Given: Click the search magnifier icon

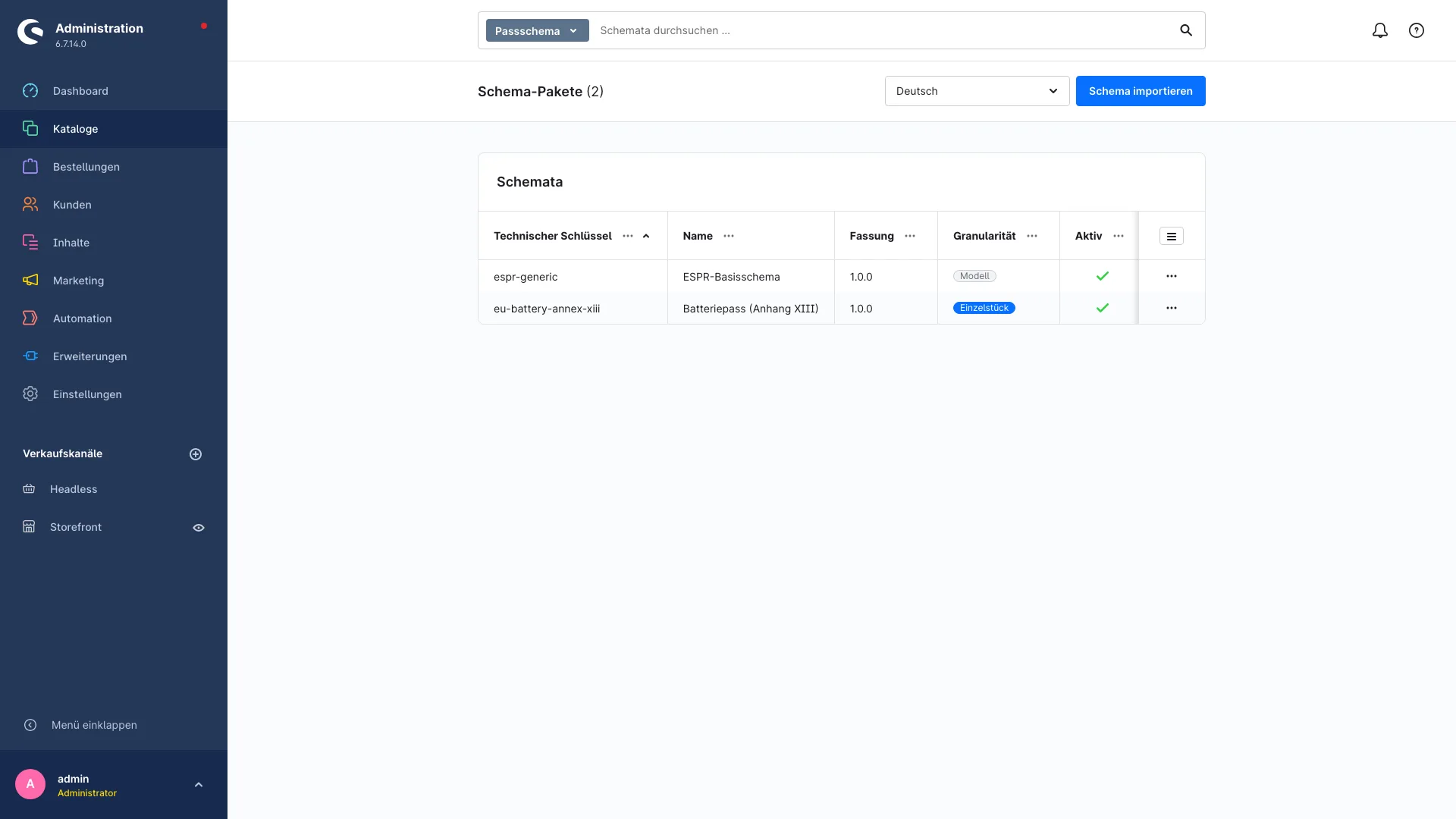Looking at the screenshot, I should point(1186,30).
